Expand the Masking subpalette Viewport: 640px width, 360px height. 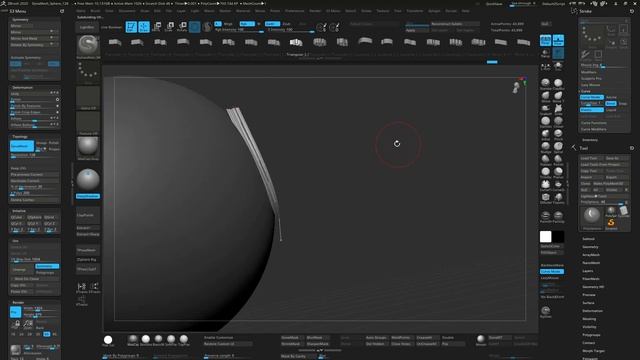(589, 319)
